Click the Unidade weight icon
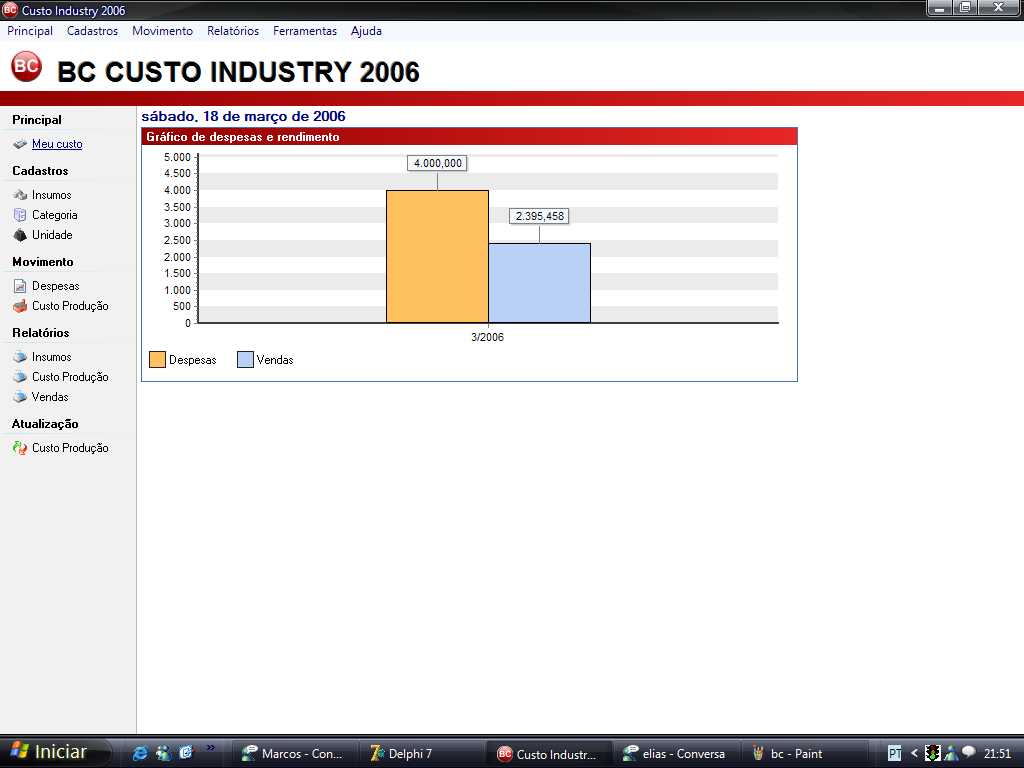 20,235
